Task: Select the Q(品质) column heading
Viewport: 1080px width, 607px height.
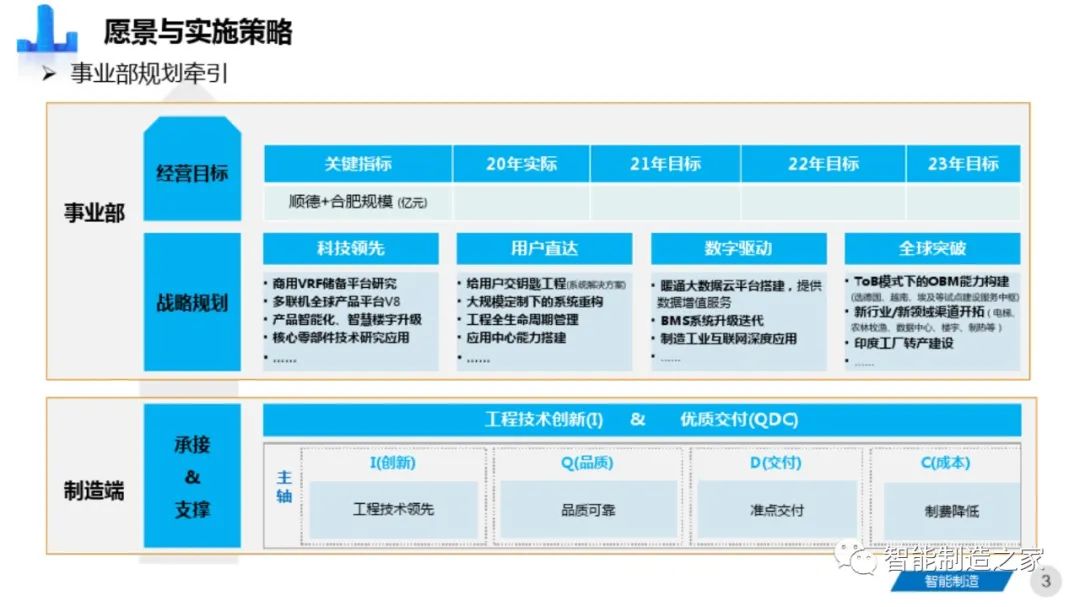Action: point(587,462)
